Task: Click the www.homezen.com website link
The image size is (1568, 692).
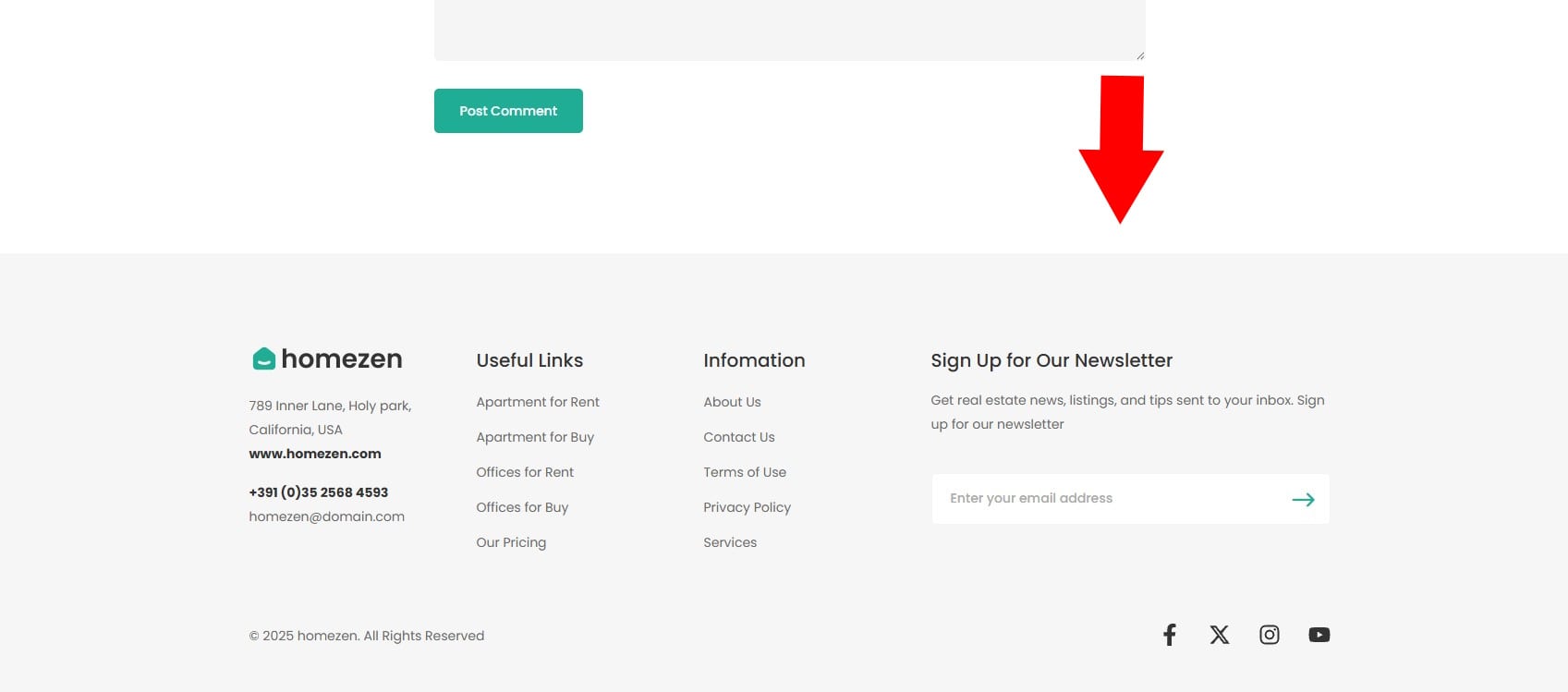Action: click(314, 454)
